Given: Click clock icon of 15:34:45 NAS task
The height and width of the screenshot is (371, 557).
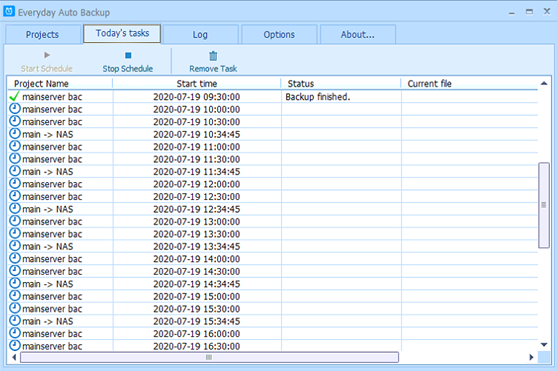Looking at the screenshot, I should pos(15,320).
